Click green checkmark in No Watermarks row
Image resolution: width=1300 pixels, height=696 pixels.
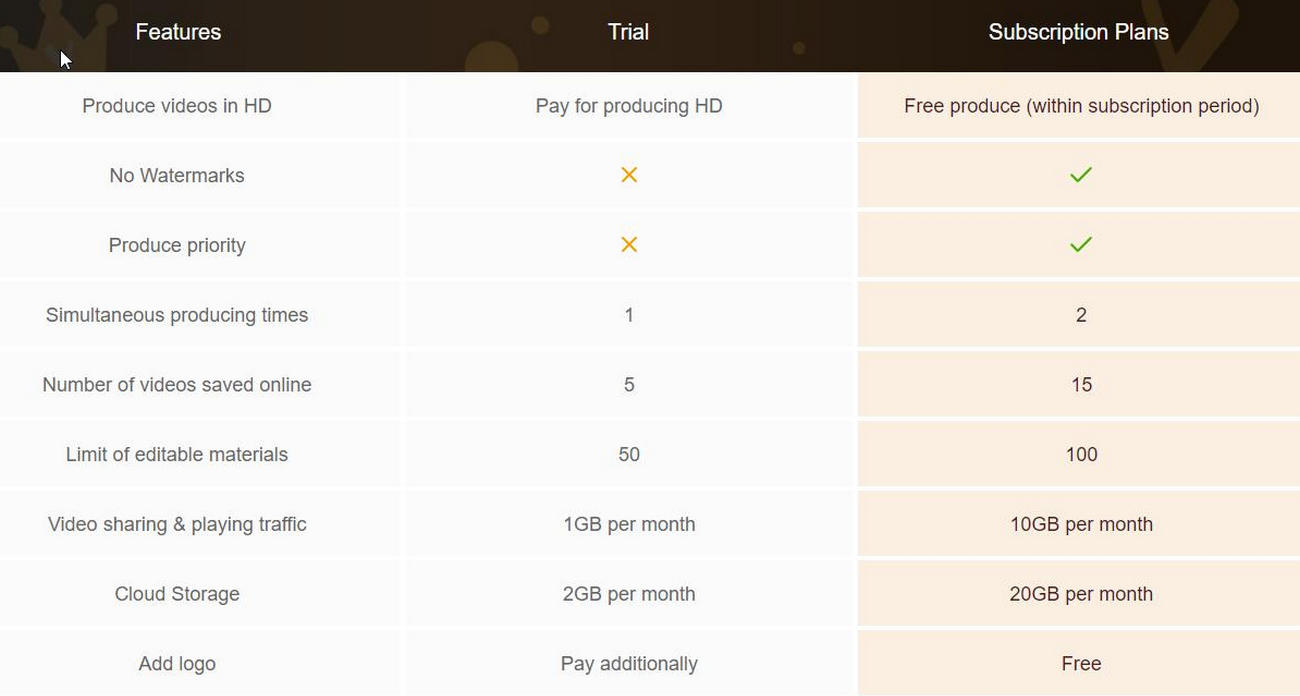[1080, 175]
